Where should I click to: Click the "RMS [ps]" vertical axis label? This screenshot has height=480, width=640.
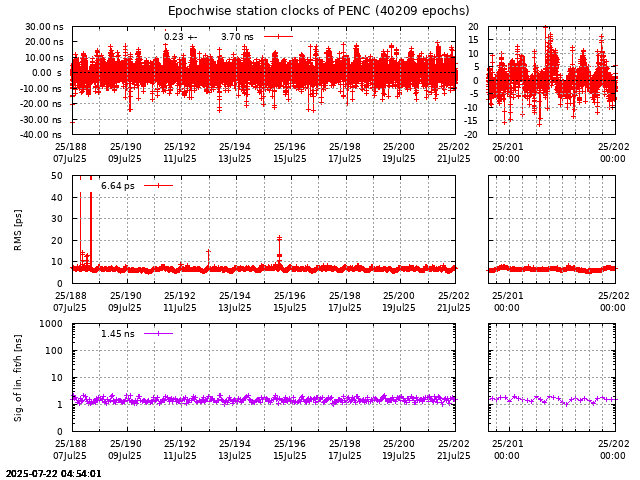coord(18,230)
